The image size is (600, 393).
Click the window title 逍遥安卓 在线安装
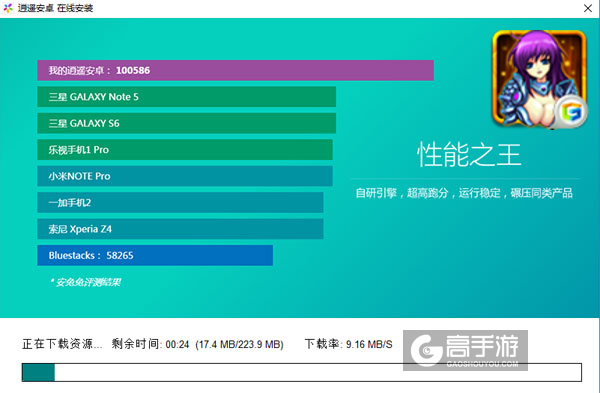pyautogui.click(x=55, y=8)
